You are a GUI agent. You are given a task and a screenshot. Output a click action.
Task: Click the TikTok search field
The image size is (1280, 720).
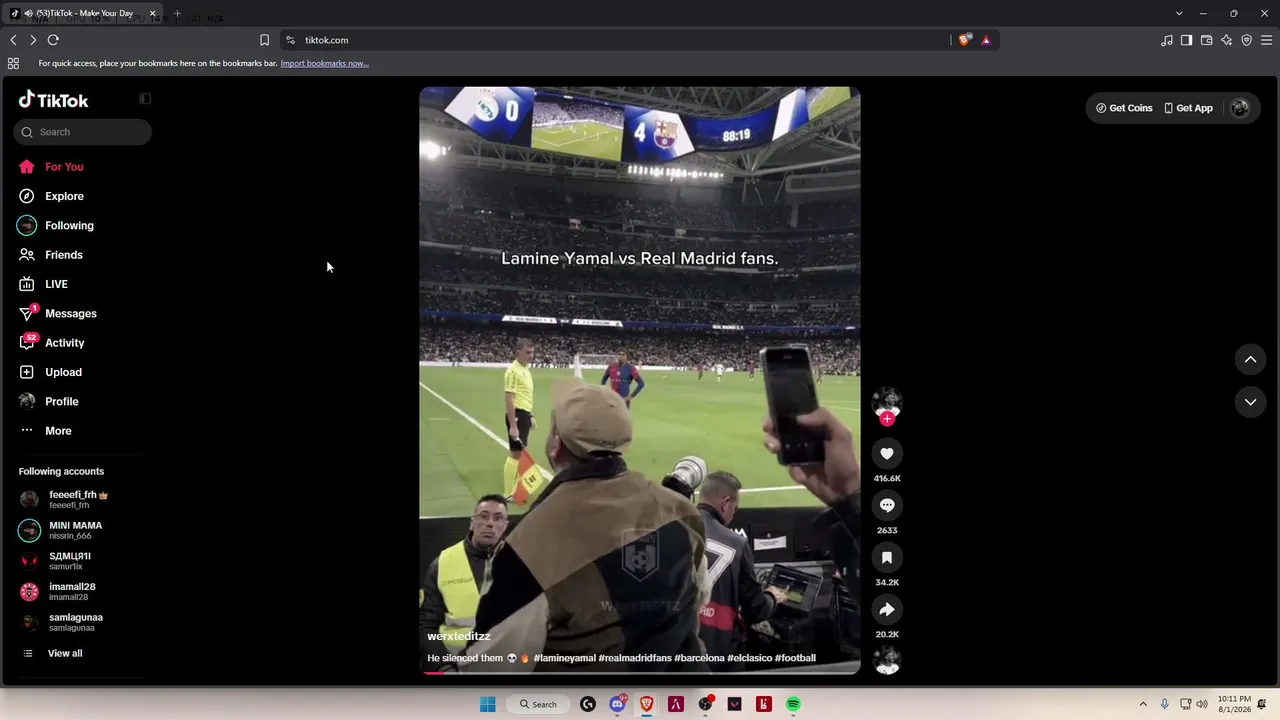(83, 132)
